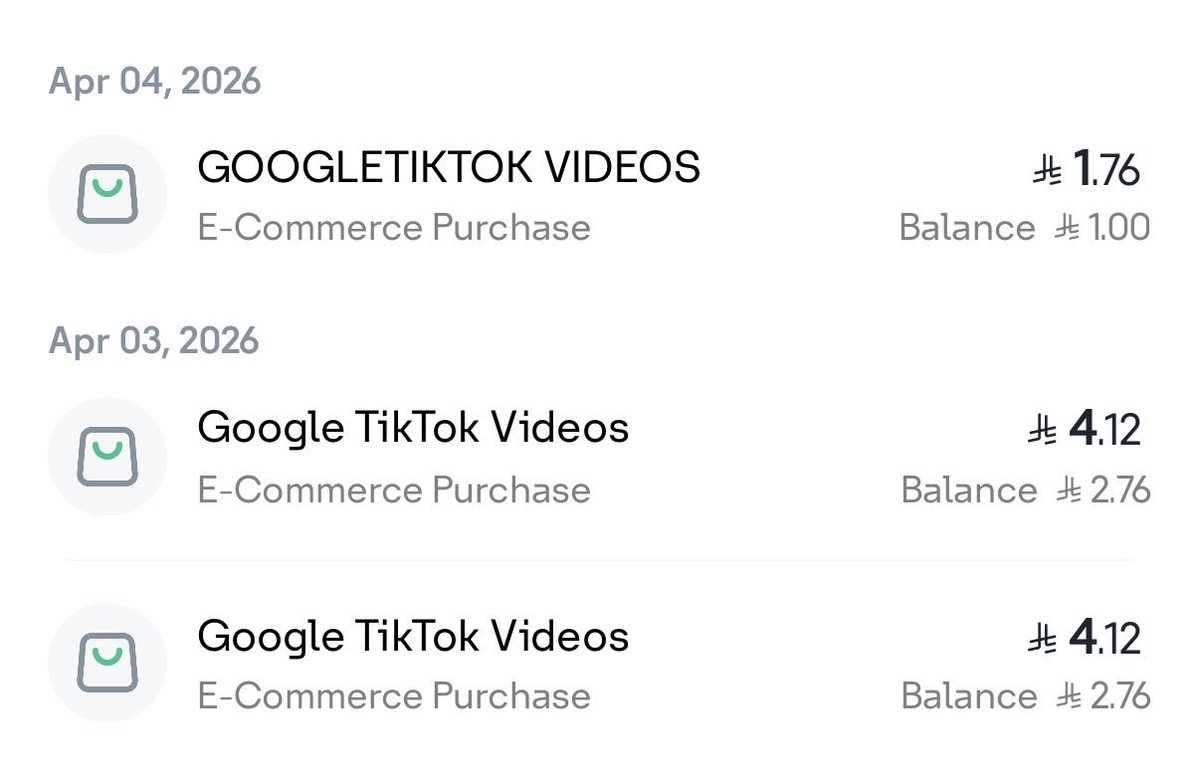
Task: Click the currency symbol in the bottom row's Balance 2.76
Action: point(1068,697)
